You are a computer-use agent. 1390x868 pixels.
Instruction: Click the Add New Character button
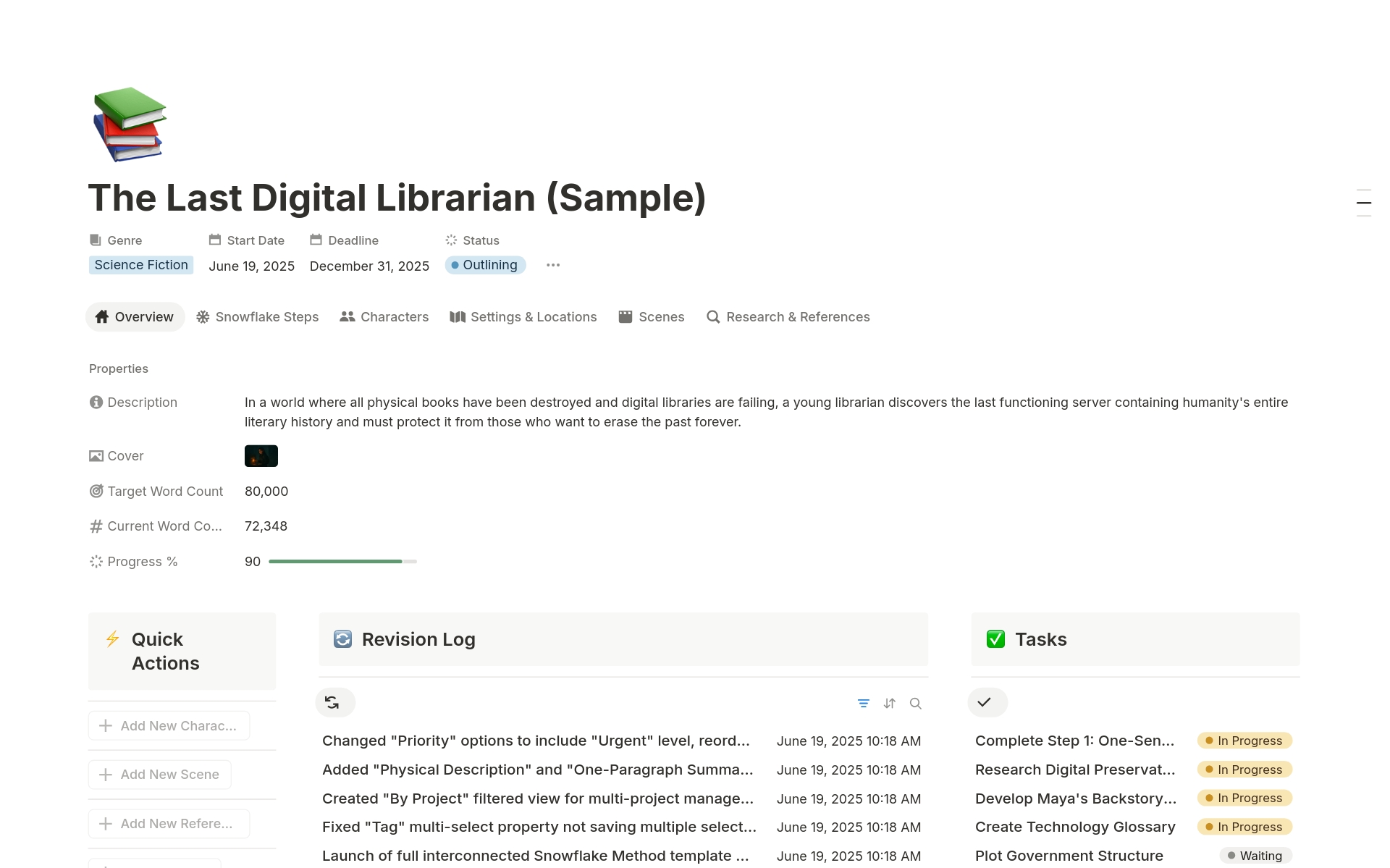(x=169, y=725)
